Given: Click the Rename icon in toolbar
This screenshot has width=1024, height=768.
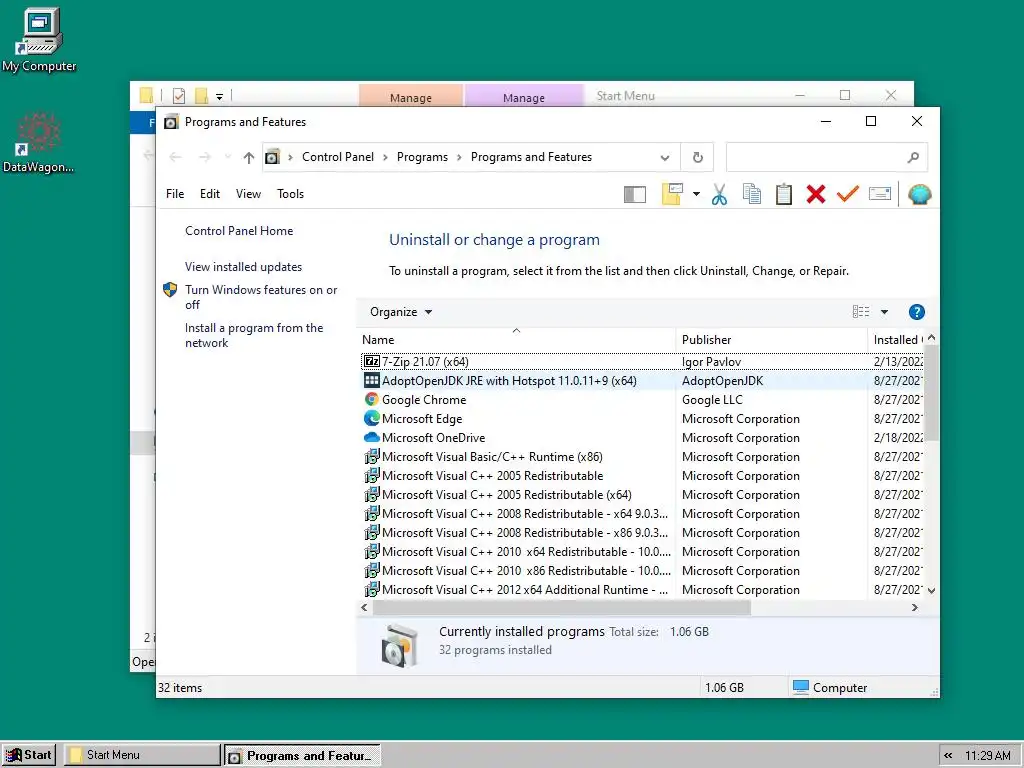Looking at the screenshot, I should click(880, 194).
